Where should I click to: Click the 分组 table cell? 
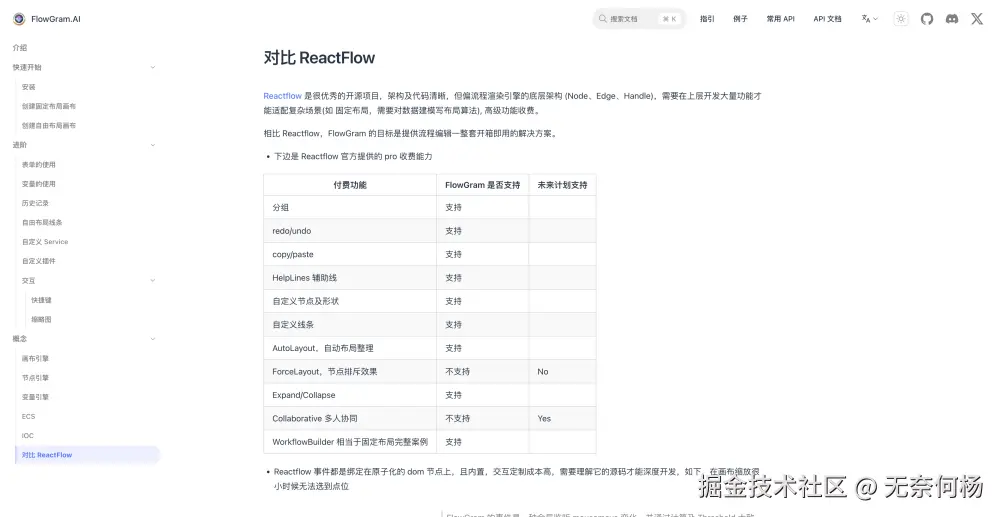click(x=350, y=207)
